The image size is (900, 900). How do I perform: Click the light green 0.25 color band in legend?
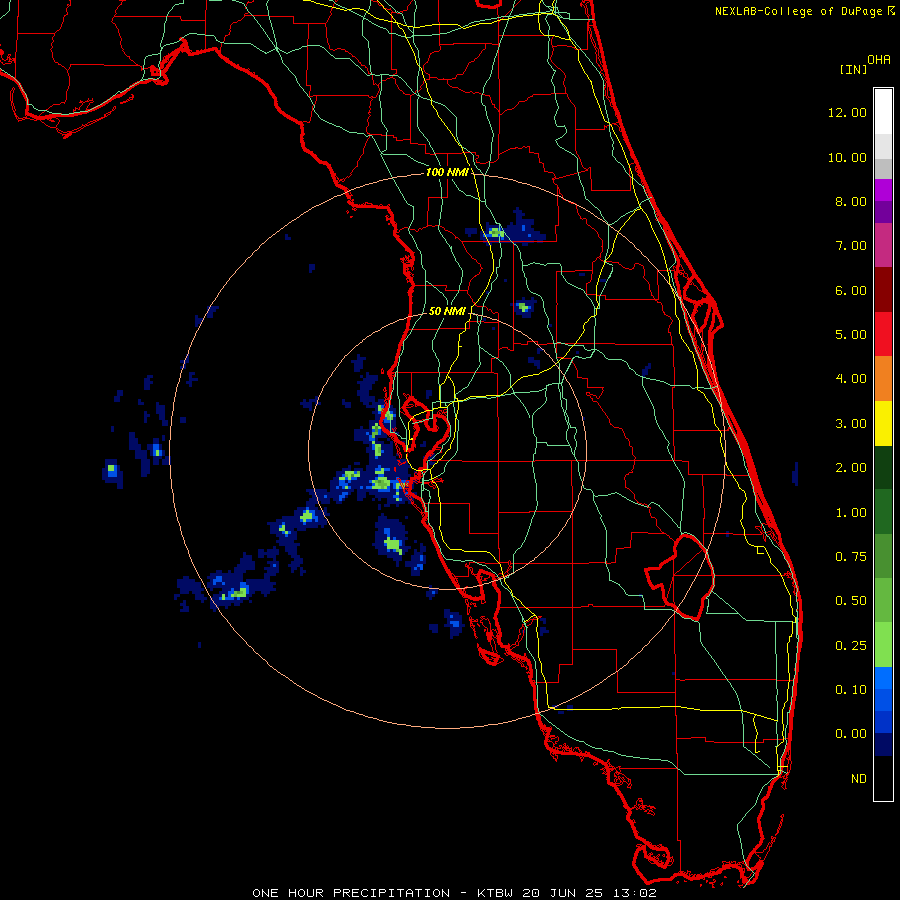(x=883, y=645)
